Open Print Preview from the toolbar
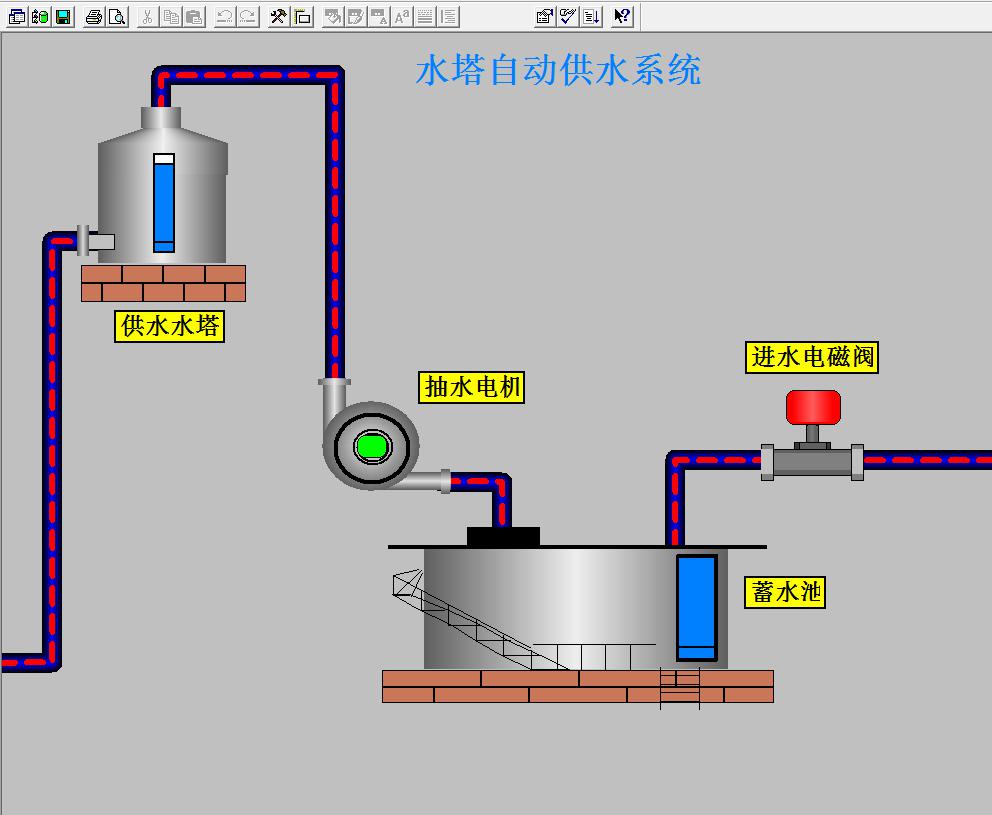The width and height of the screenshot is (992, 815). coord(117,16)
